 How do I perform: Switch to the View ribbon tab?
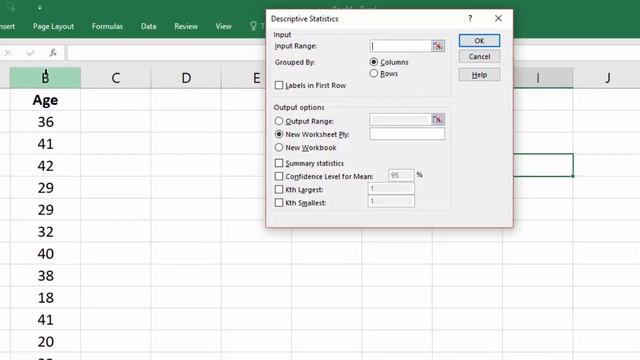pyautogui.click(x=223, y=26)
